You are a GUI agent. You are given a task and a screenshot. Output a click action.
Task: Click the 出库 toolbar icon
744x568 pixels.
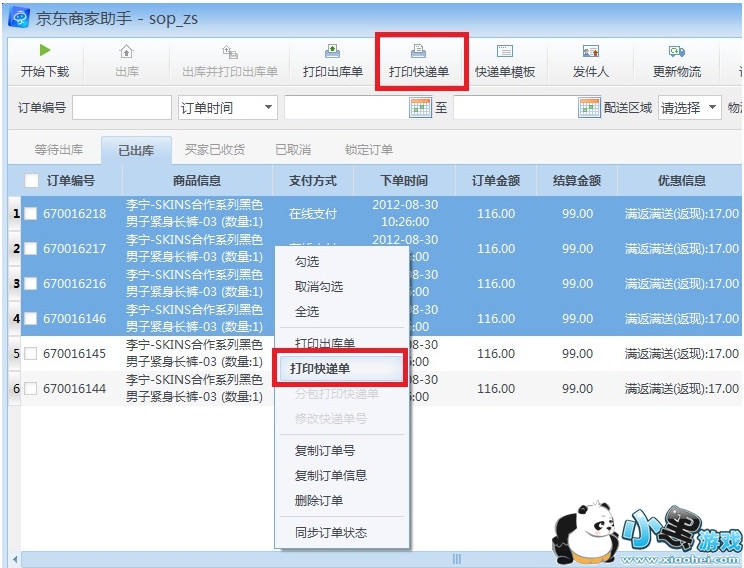point(126,51)
